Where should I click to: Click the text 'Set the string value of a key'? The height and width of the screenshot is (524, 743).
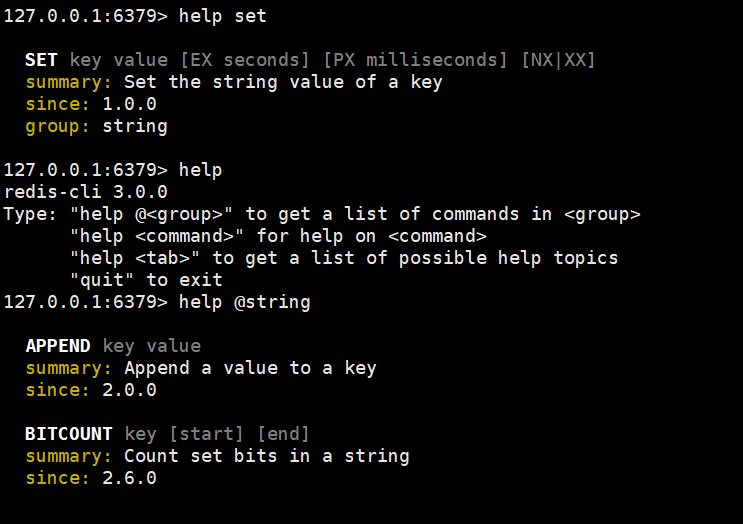pyautogui.click(x=283, y=82)
